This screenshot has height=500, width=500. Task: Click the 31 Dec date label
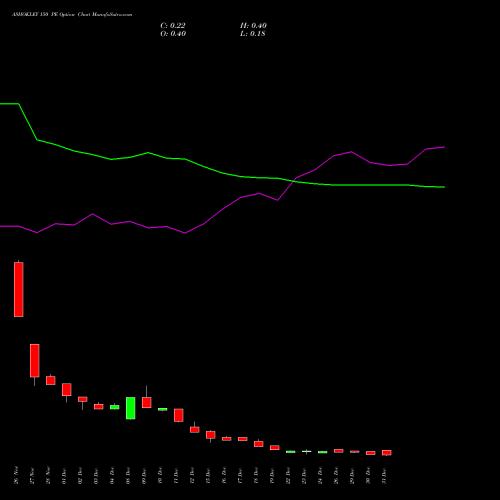[384, 476]
